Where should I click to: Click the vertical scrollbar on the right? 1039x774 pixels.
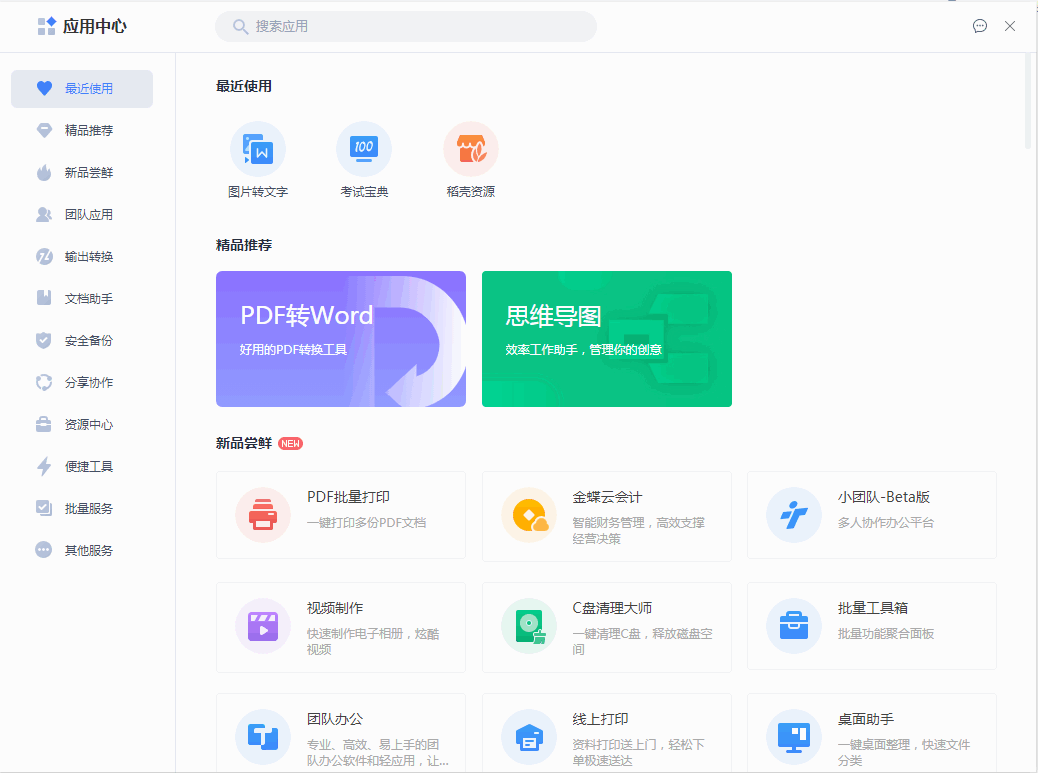tap(1028, 101)
